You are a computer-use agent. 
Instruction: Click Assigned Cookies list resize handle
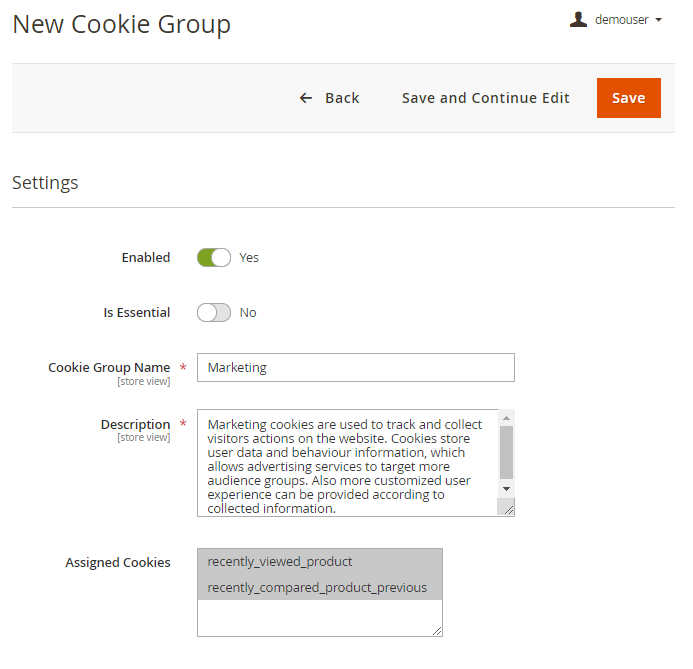(436, 630)
